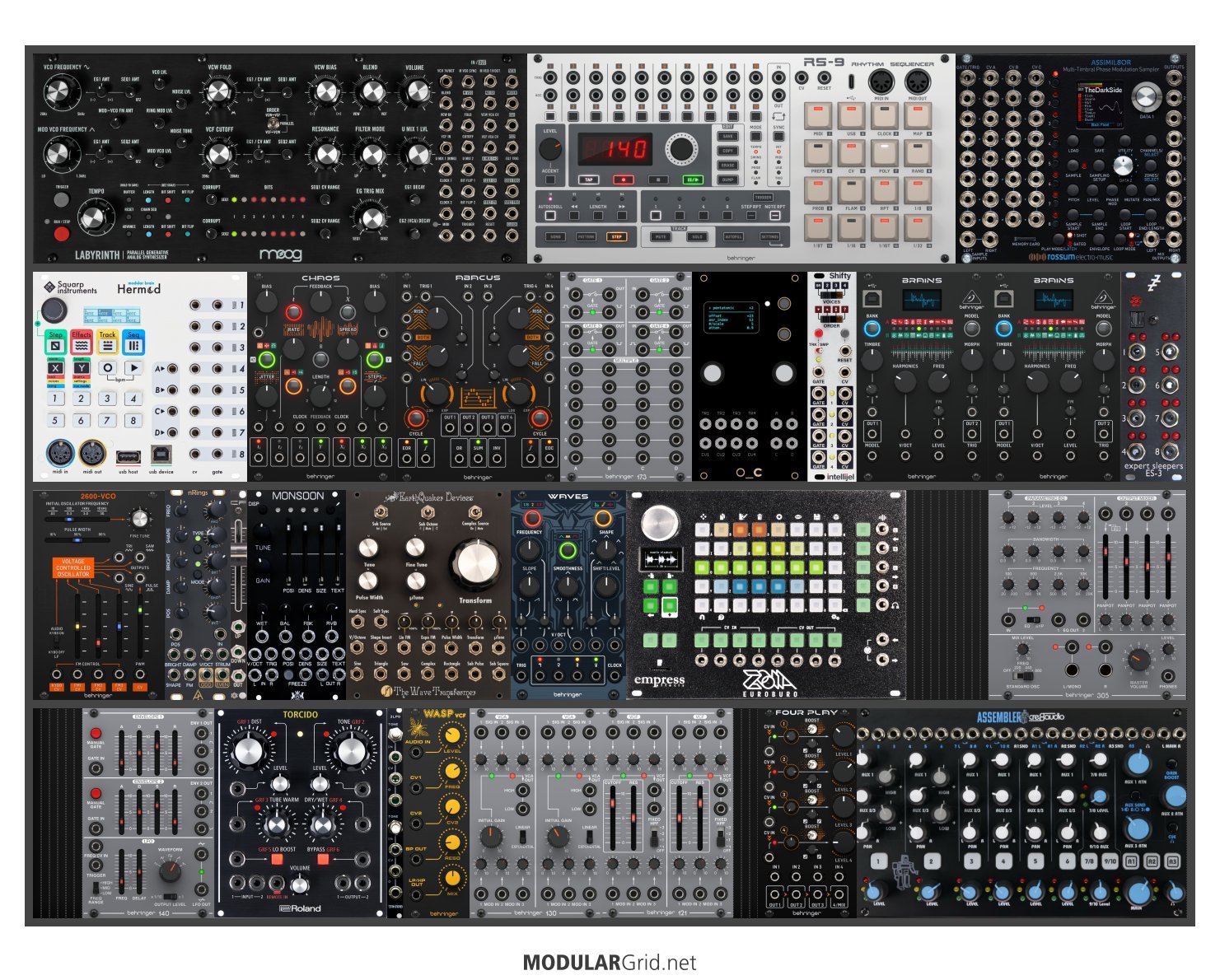This screenshot has width=1220, height=980.
Task: Click the Hermod Y button
Action: click(81, 367)
